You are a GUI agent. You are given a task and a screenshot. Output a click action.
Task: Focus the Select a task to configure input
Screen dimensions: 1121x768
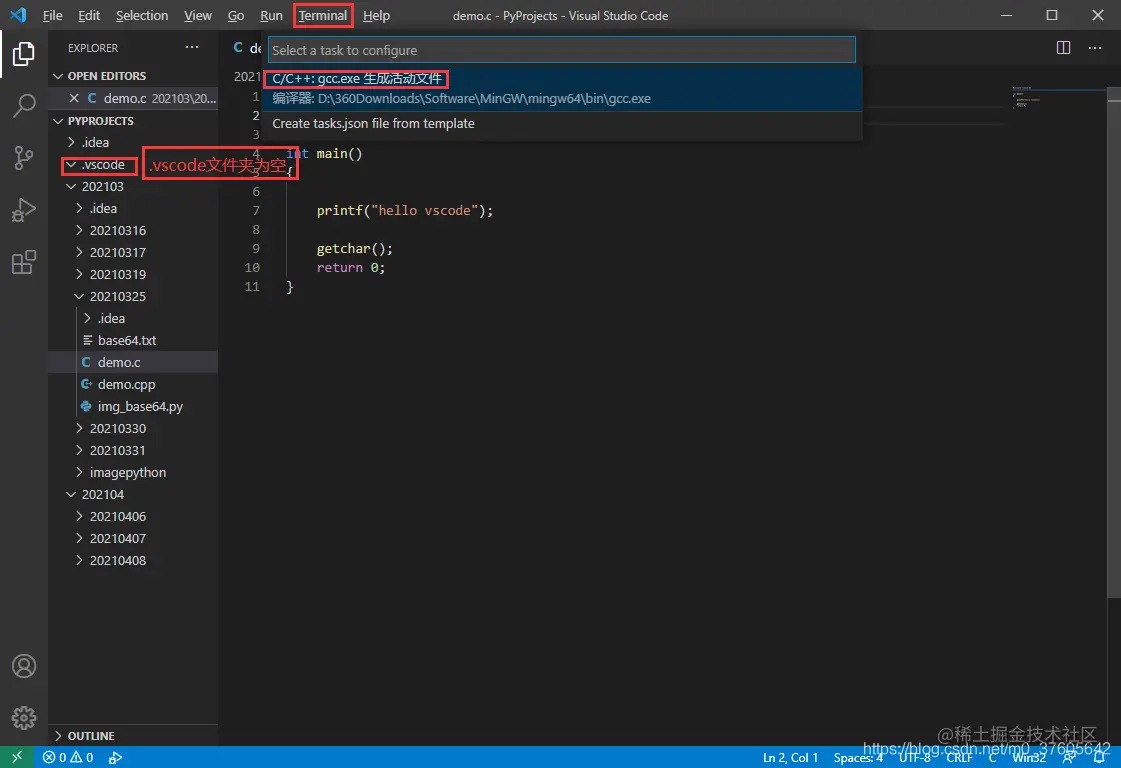point(561,50)
